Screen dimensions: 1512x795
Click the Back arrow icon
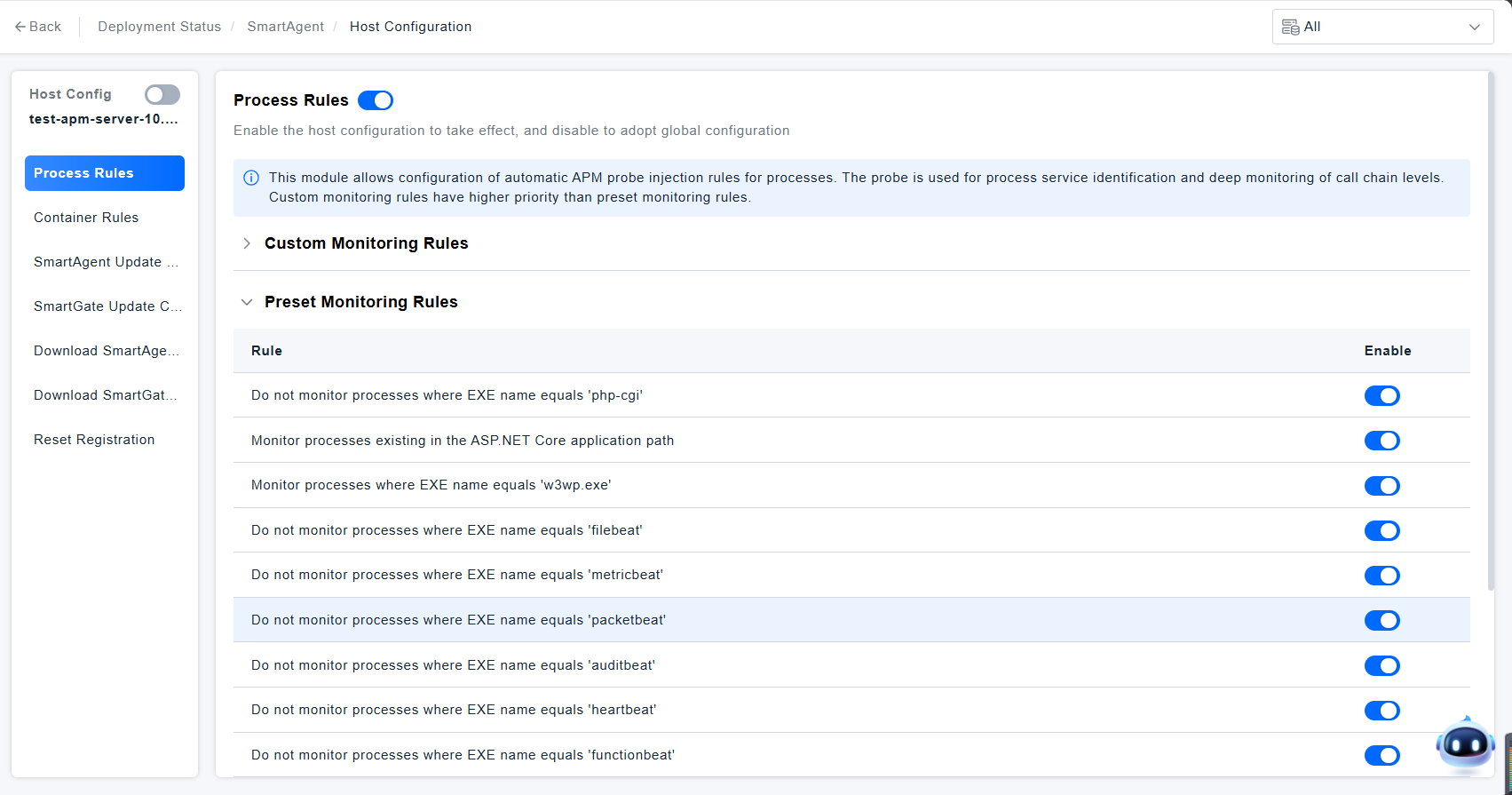click(x=20, y=27)
